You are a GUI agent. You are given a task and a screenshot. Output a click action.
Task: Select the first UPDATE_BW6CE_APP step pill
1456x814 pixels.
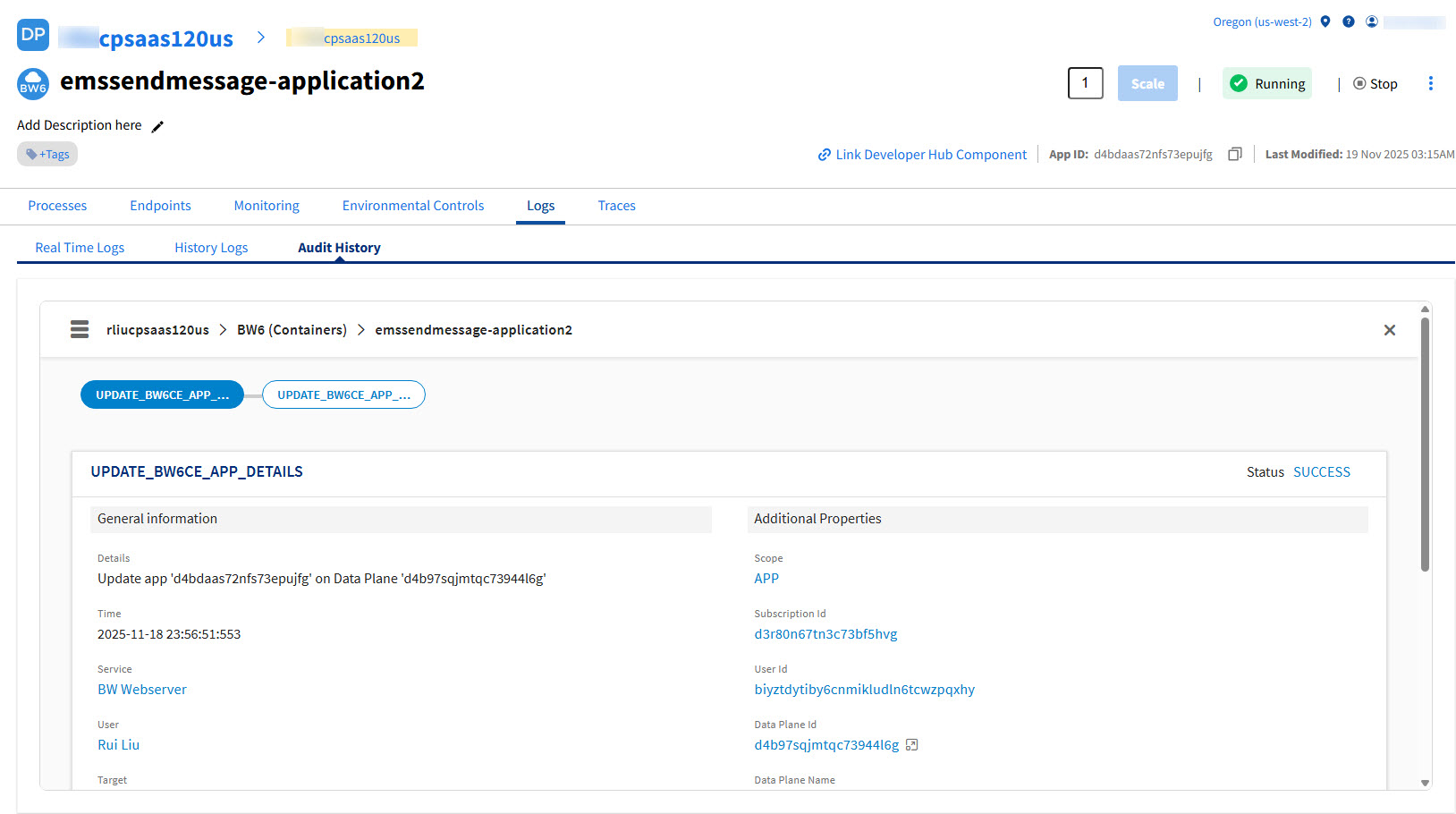point(162,394)
